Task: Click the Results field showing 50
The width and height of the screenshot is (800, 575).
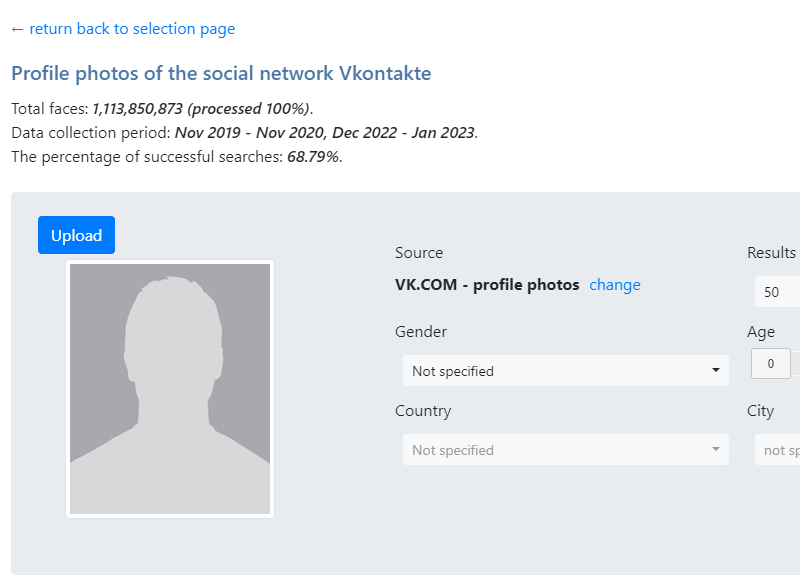Action: coord(777,292)
